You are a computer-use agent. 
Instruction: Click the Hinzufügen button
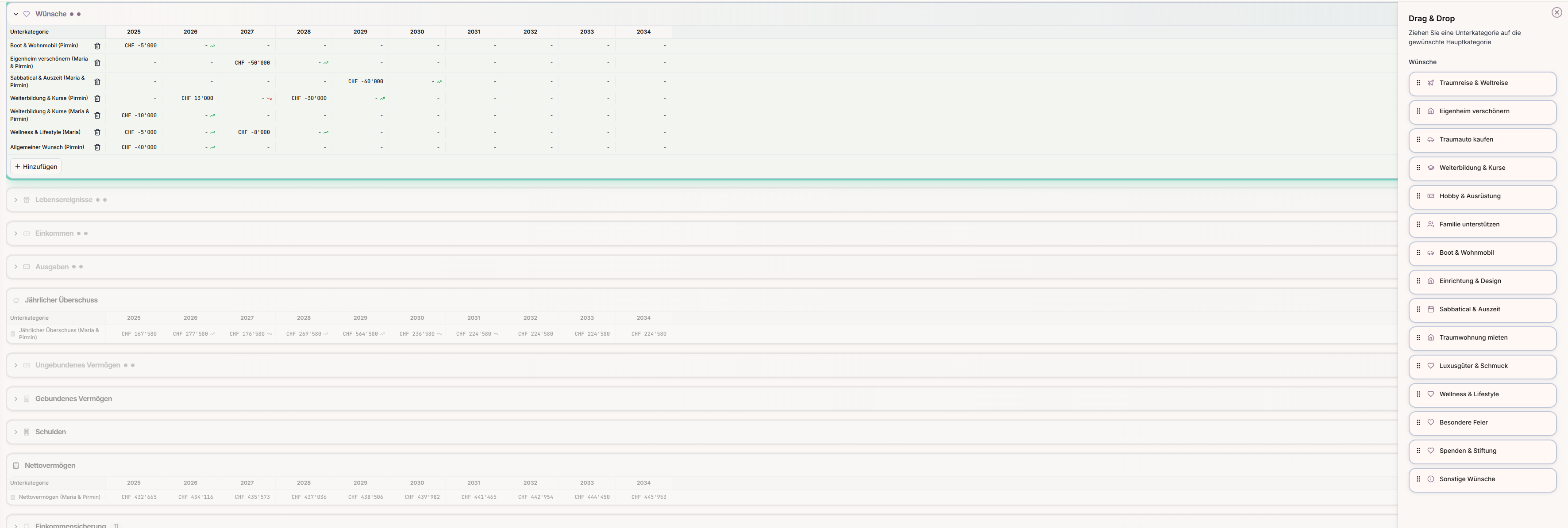(36, 167)
